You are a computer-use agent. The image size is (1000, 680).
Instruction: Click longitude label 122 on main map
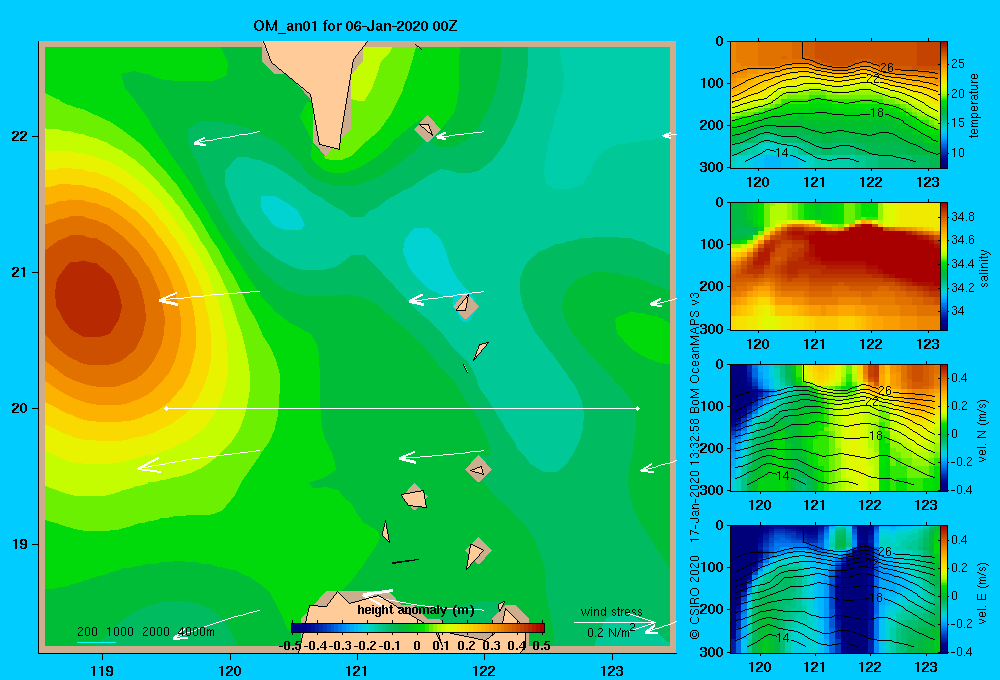point(484,670)
